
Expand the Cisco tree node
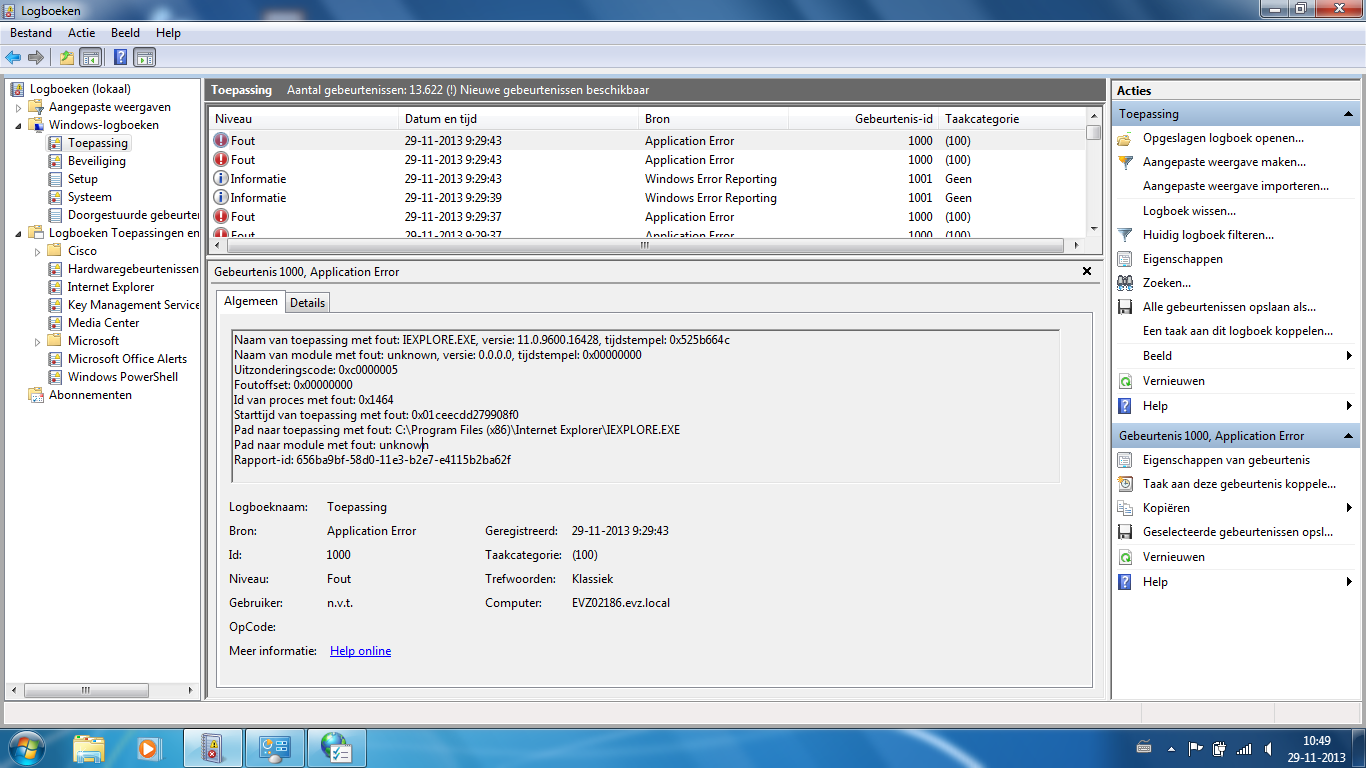click(x=37, y=251)
